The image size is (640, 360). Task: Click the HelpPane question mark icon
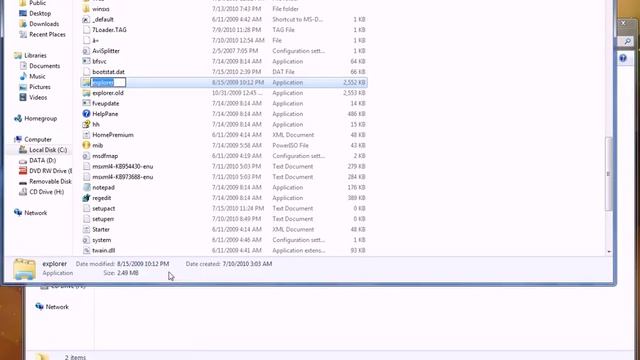coord(86,114)
